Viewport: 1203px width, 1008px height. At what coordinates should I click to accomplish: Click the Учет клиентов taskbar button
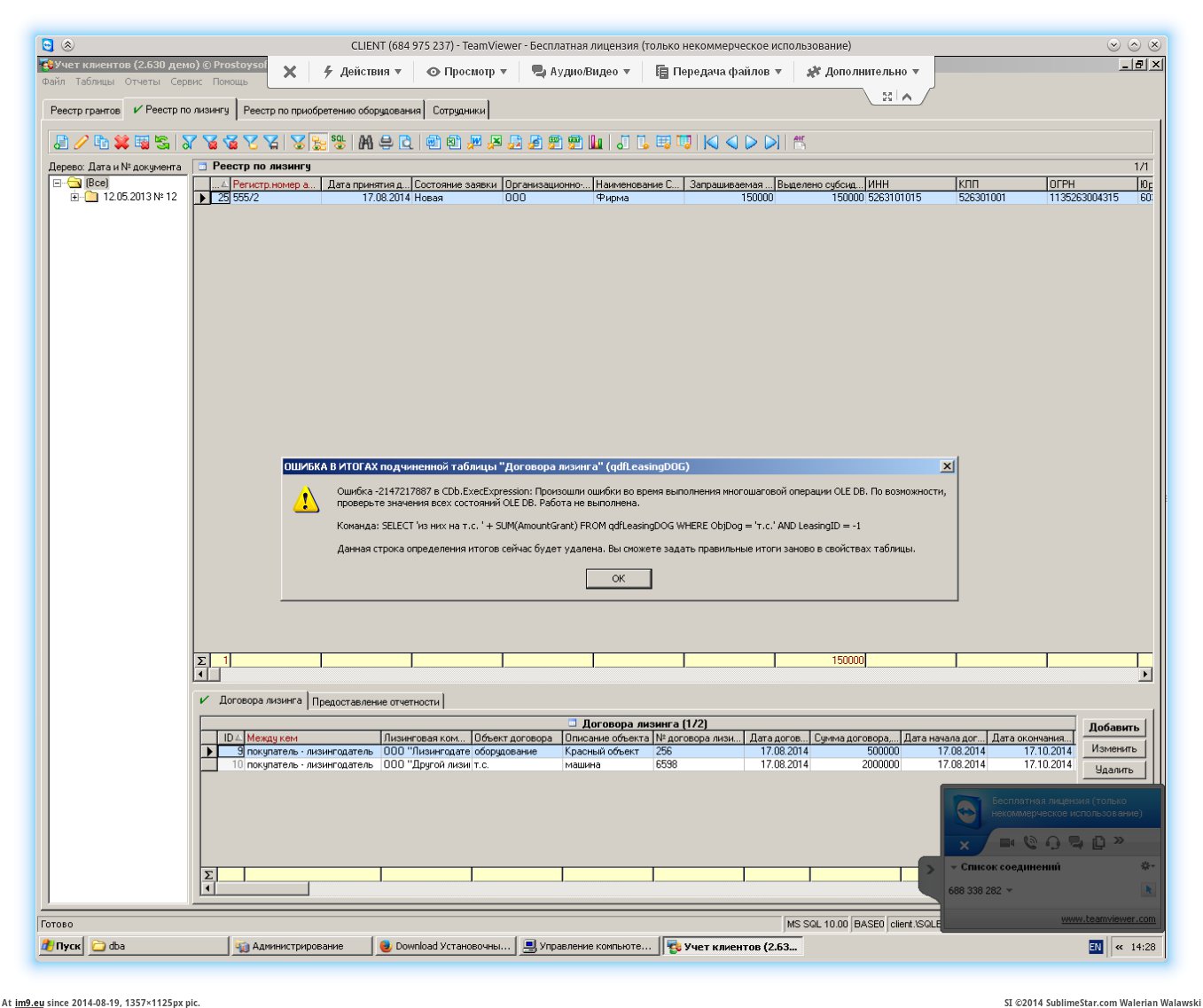click(732, 946)
